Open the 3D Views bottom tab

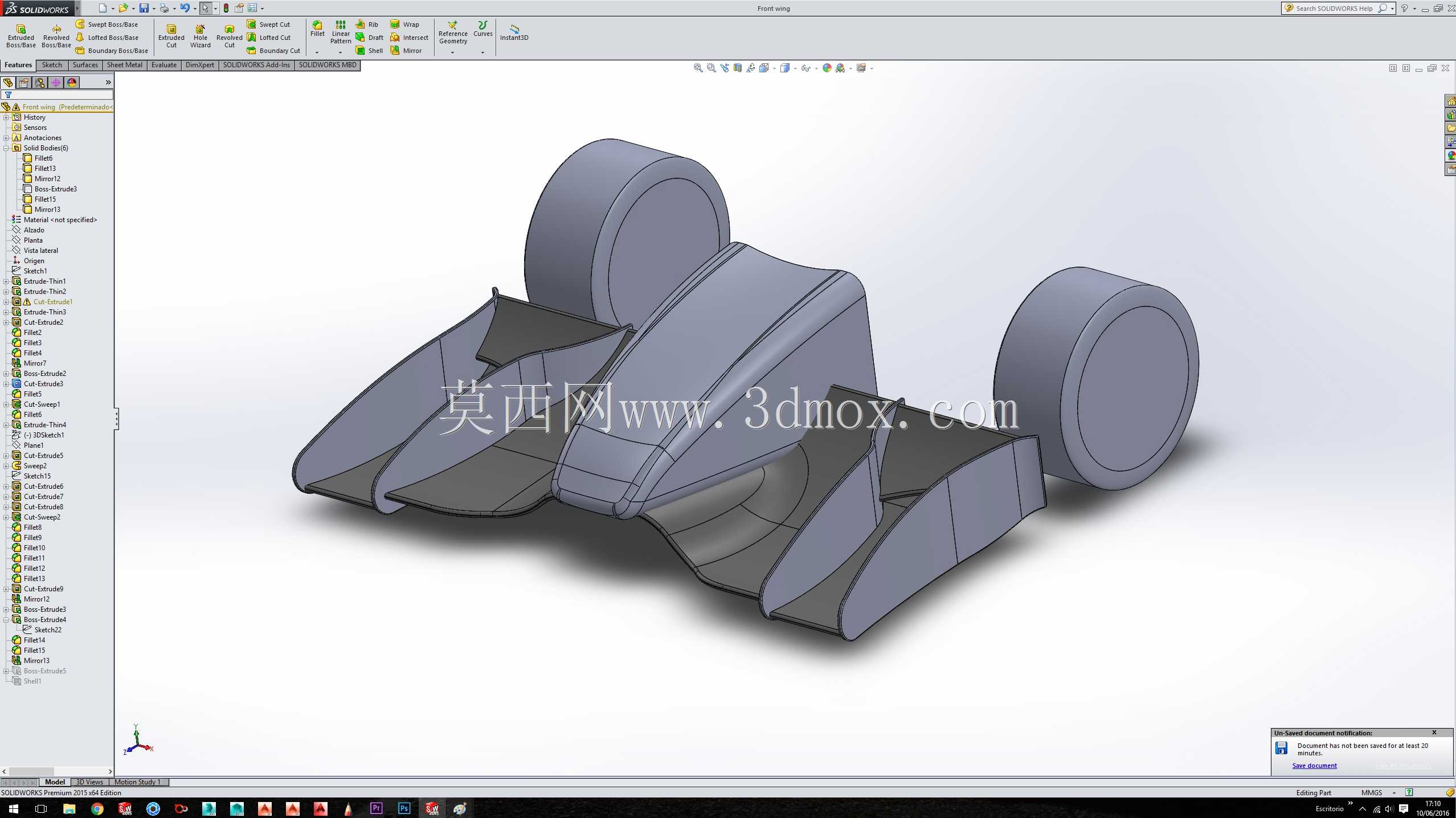click(x=89, y=782)
